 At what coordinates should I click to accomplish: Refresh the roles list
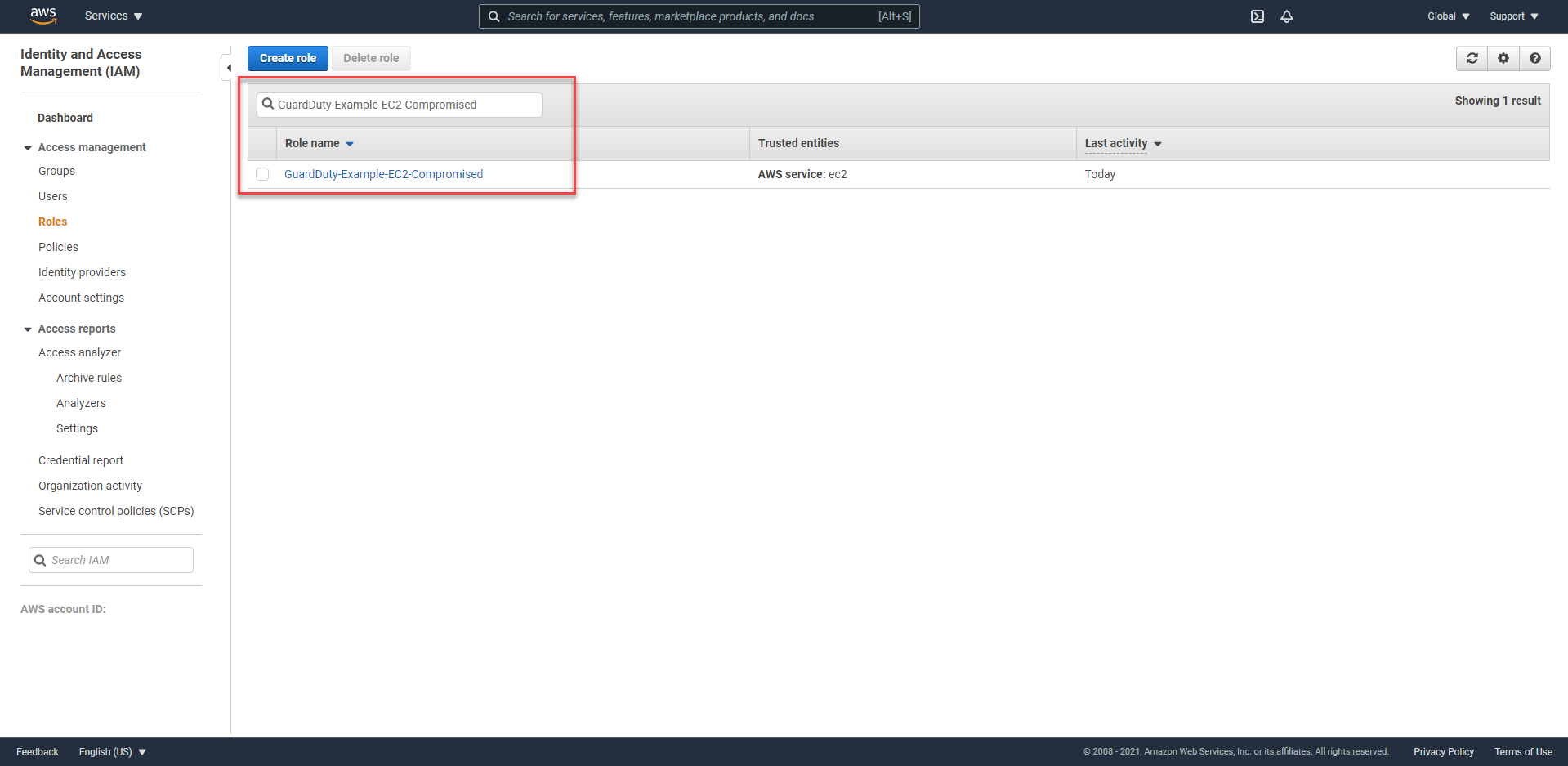[x=1472, y=58]
